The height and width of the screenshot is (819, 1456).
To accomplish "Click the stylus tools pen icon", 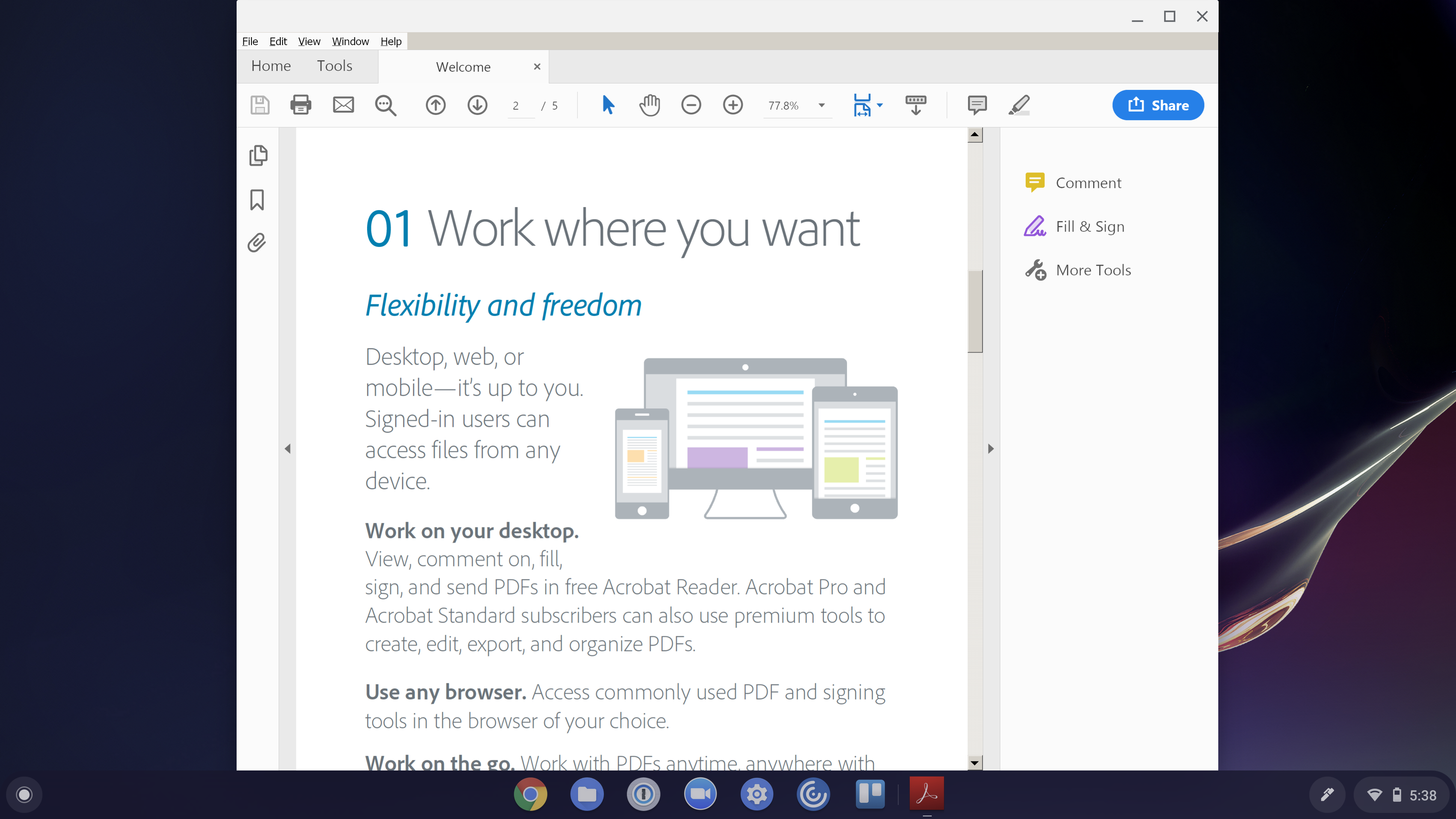I will point(1327,795).
